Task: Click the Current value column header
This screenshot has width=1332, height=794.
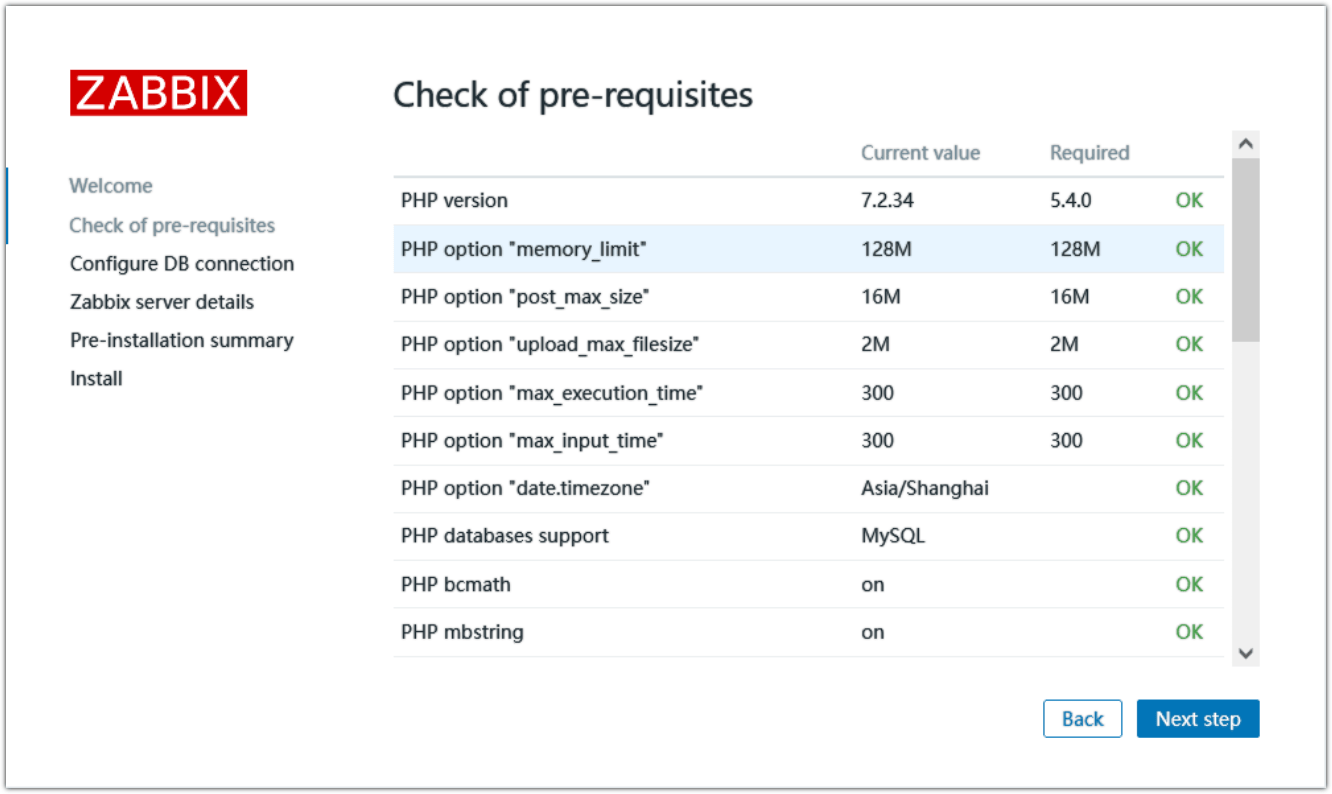Action: click(920, 153)
